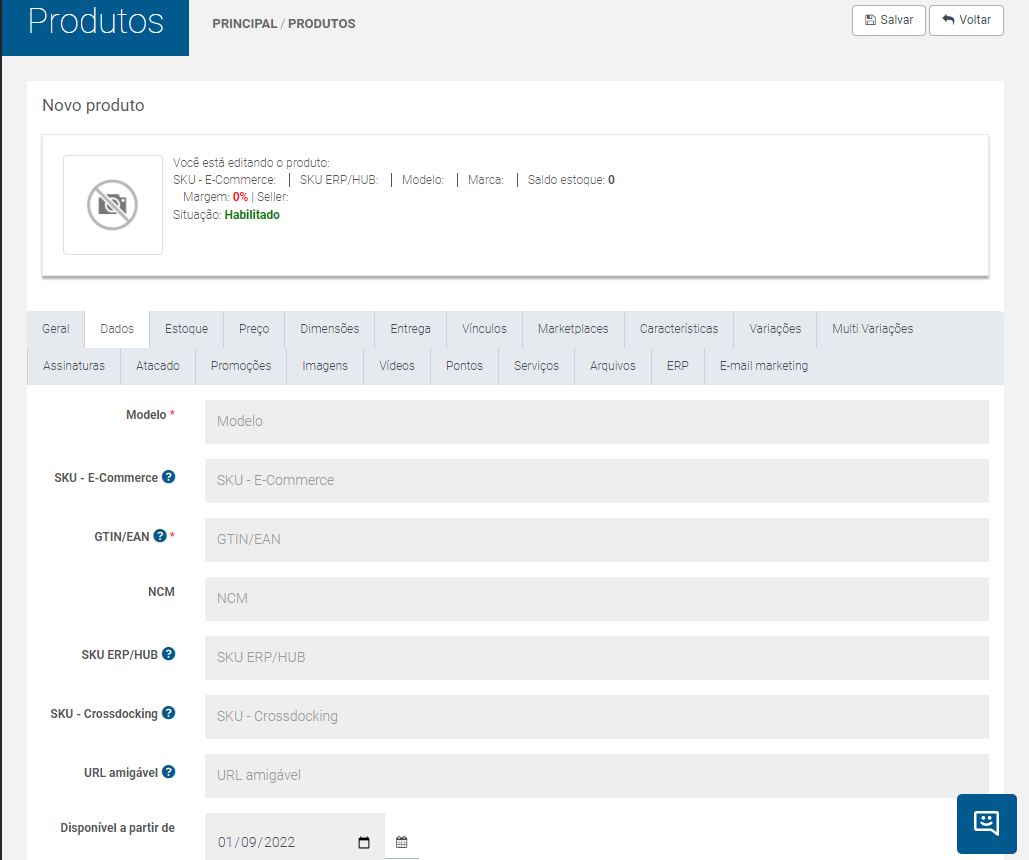
Task: Open the Estoque tab
Action: (186, 329)
